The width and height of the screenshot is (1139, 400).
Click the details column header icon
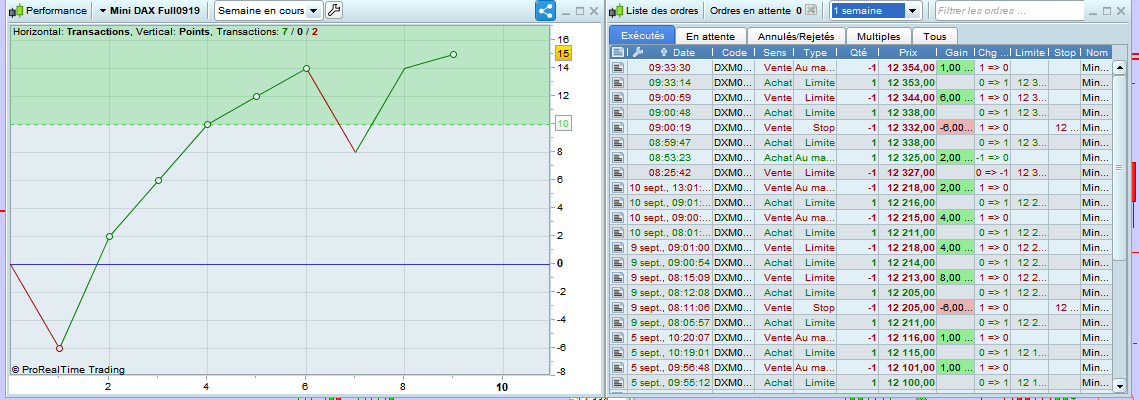(618, 52)
